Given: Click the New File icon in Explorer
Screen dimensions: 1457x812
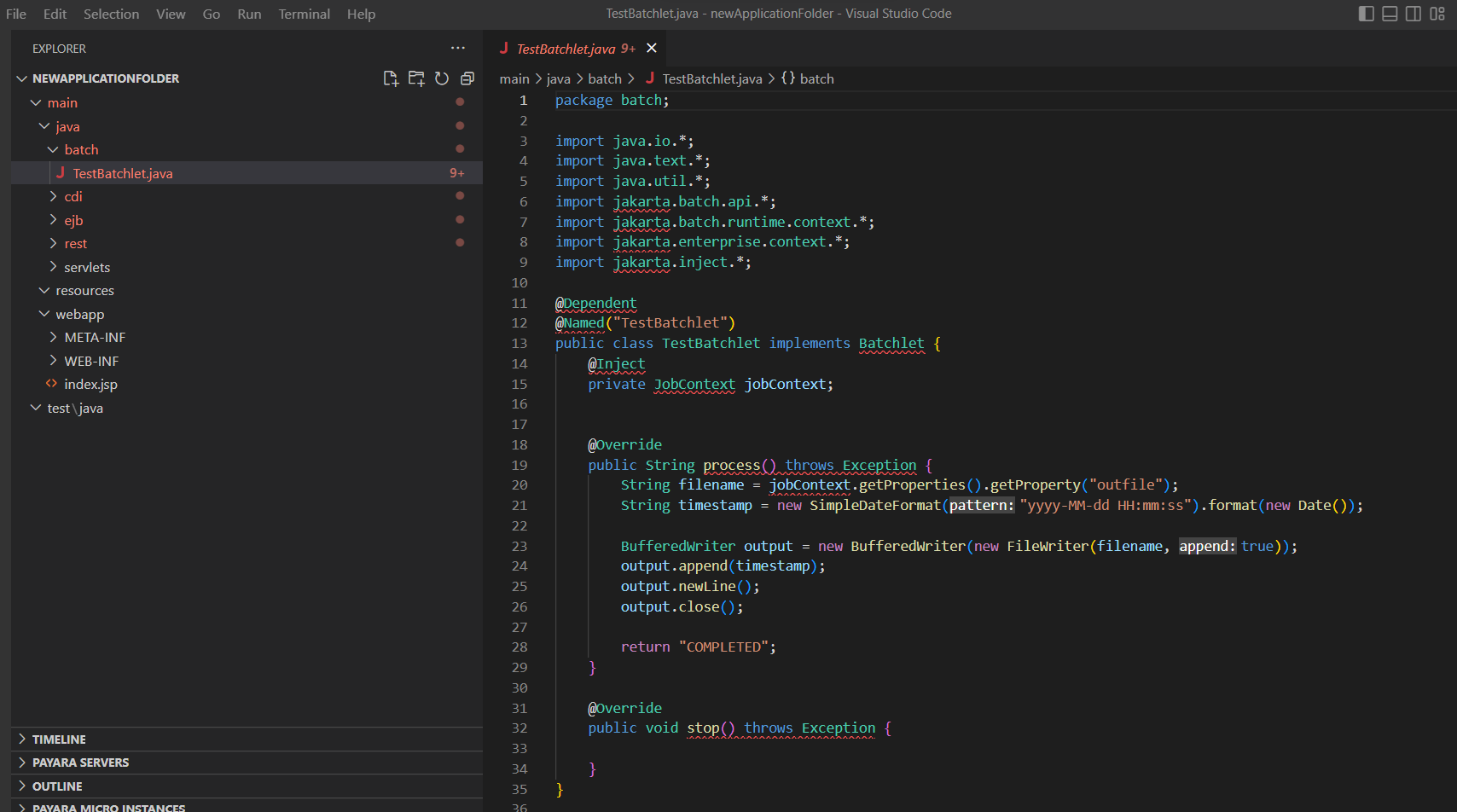Looking at the screenshot, I should 391,78.
